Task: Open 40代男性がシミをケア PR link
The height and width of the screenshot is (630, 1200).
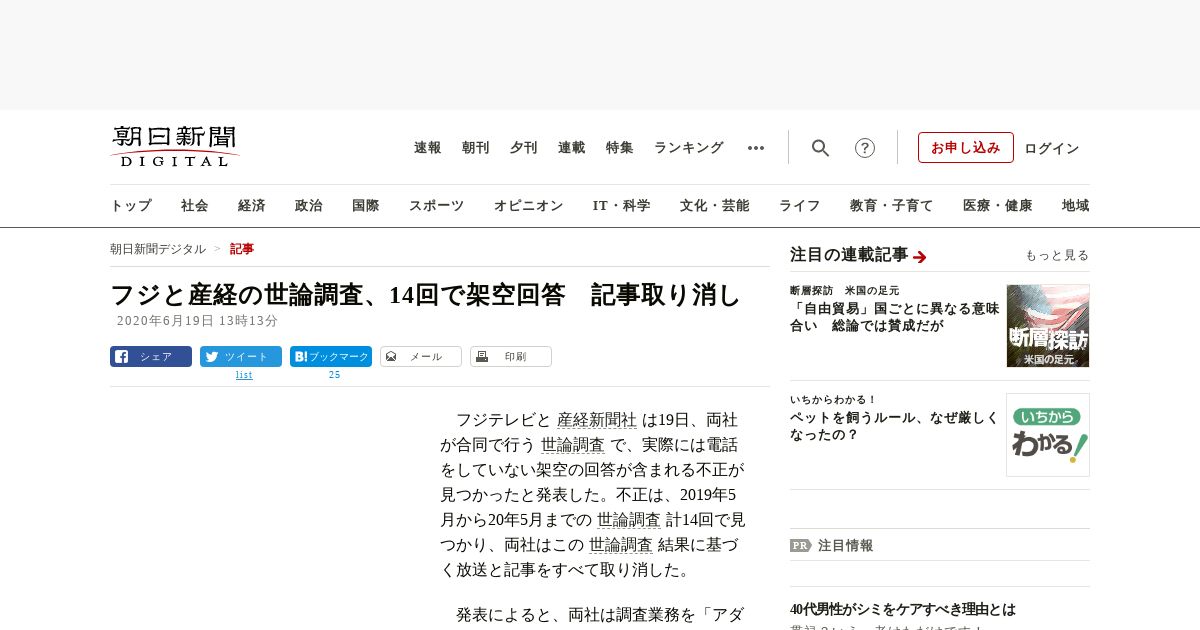Action: pyautogui.click(x=903, y=609)
